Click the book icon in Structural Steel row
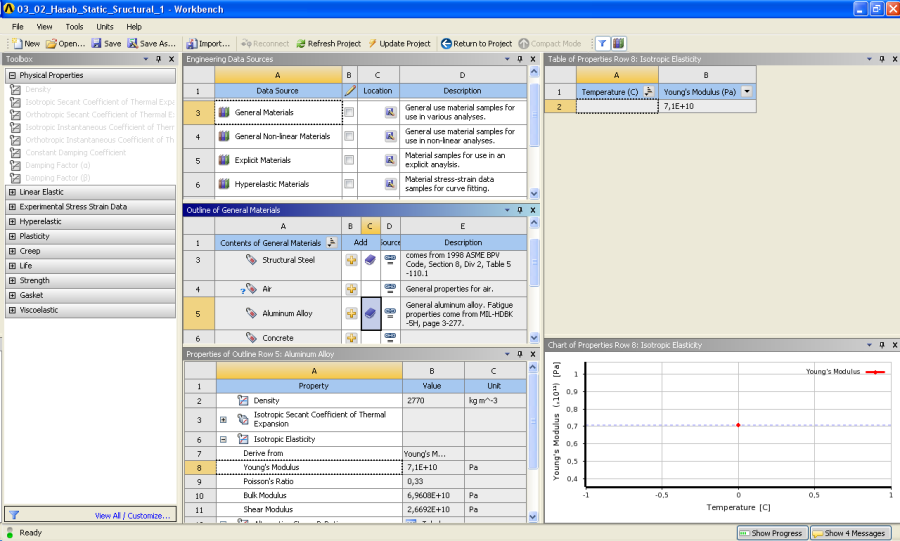This screenshot has width=900, height=541. click(370, 260)
